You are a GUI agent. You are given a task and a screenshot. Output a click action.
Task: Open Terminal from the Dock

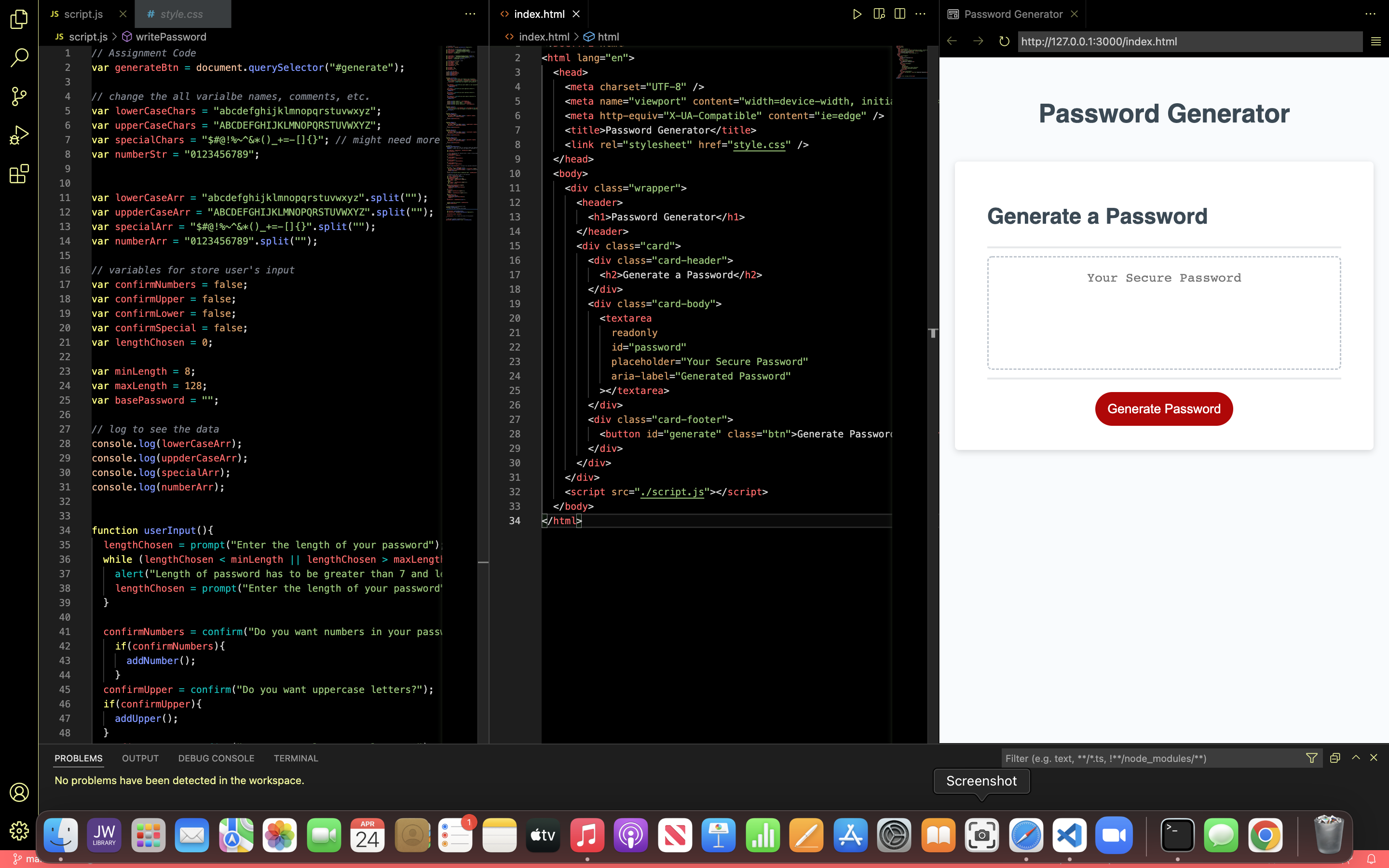click(1177, 835)
